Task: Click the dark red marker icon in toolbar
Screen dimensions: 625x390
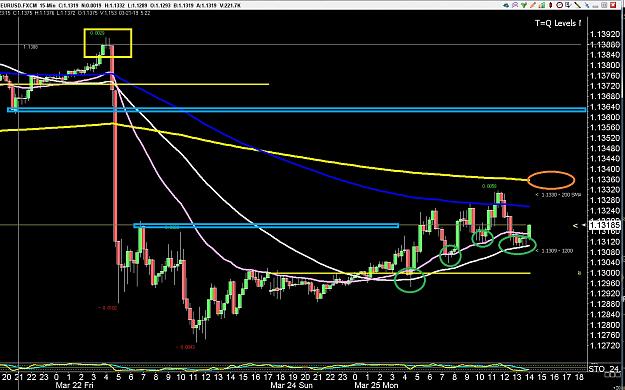Action: pyautogui.click(x=550, y=5)
